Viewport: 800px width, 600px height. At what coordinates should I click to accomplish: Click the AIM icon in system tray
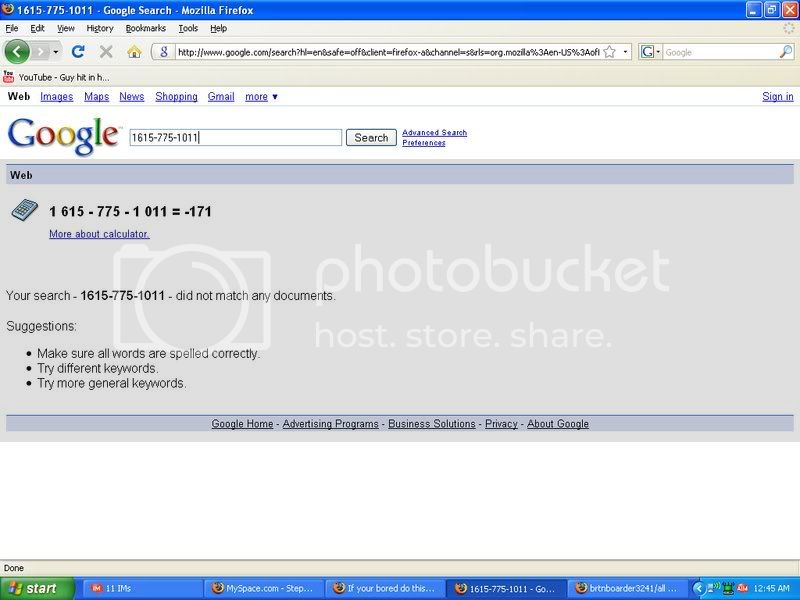tap(742, 588)
